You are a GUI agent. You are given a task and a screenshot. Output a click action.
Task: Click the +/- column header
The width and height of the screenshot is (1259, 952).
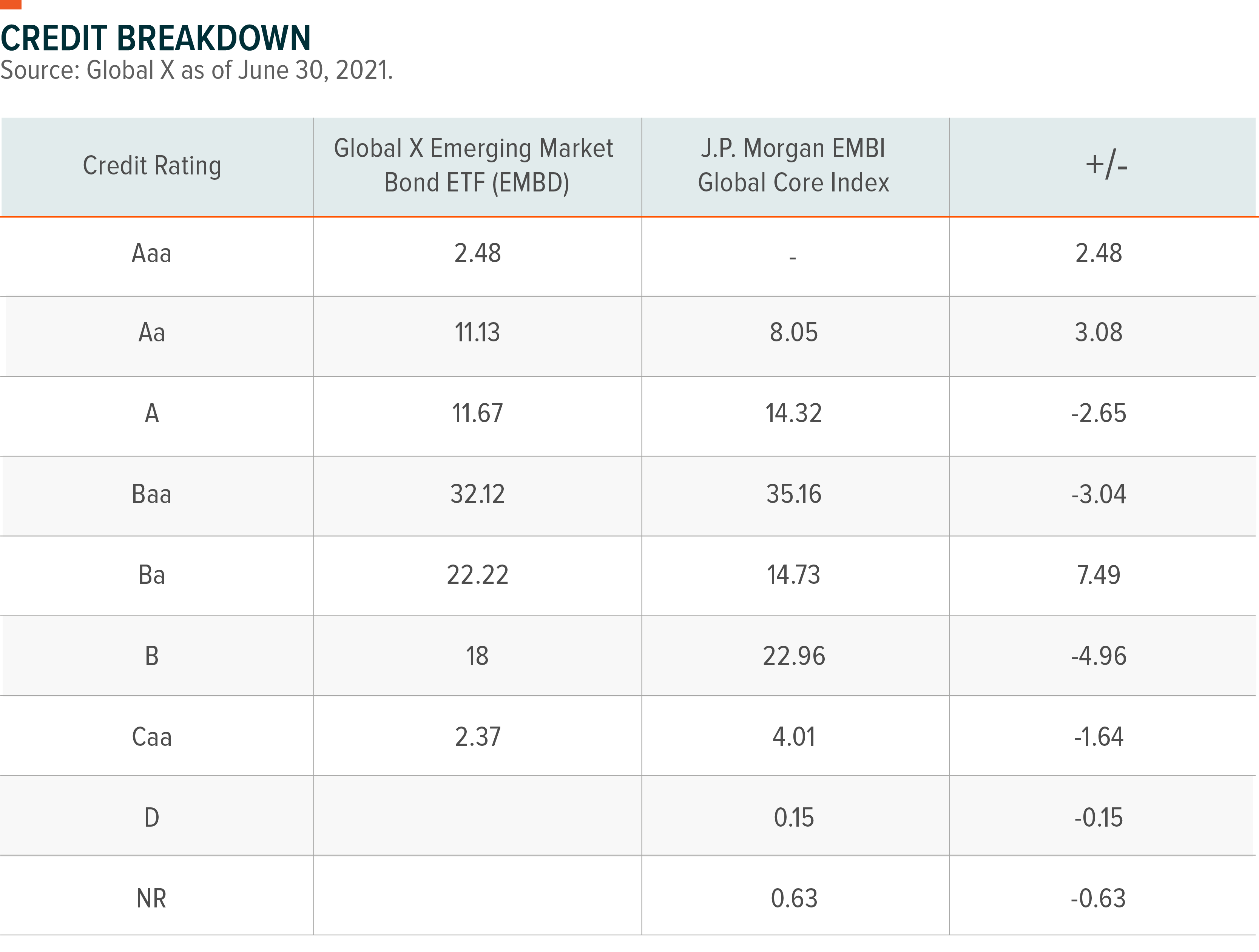coord(1106,166)
